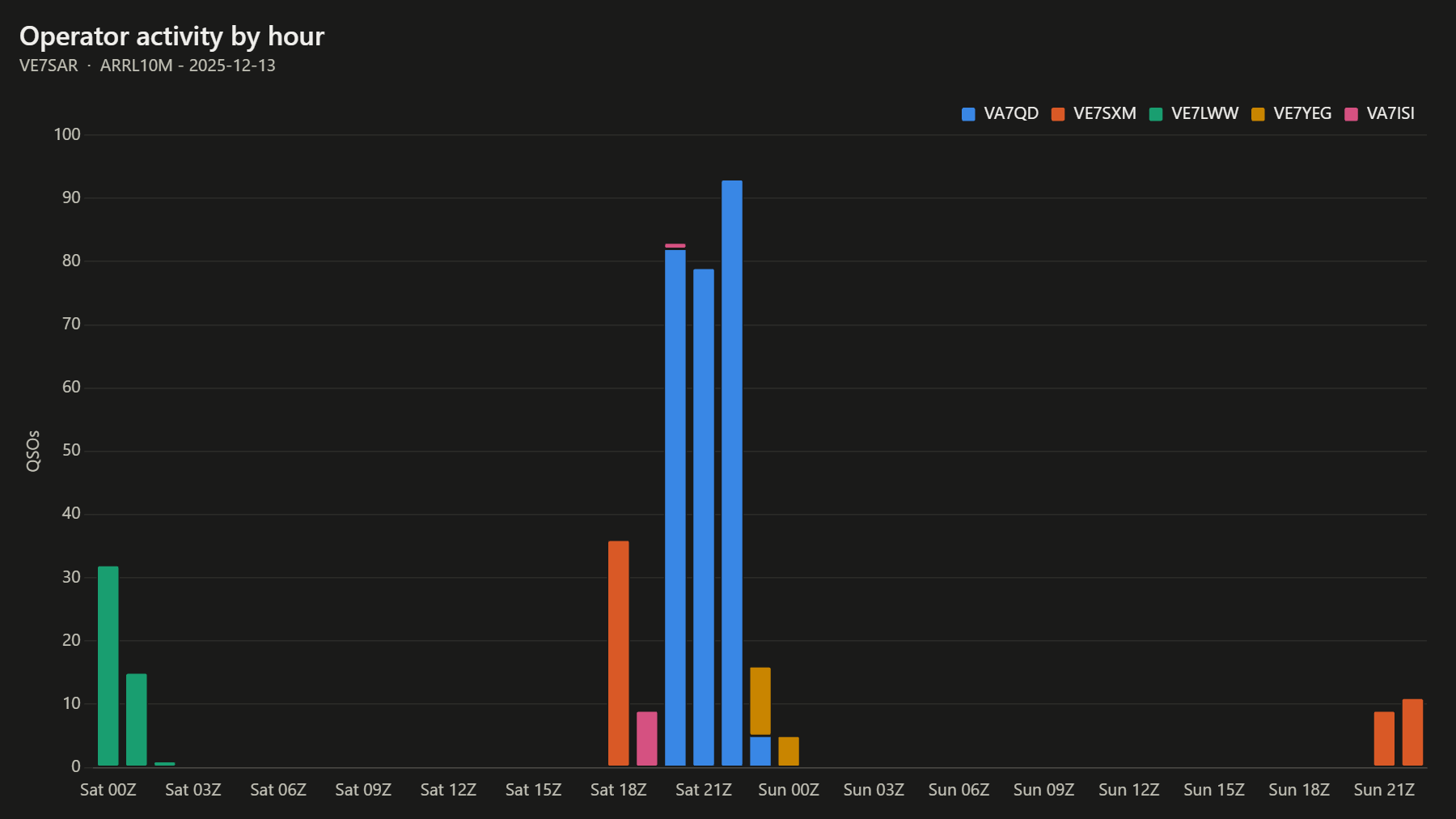Toggle the VA7ISI legend label

pos(1390,114)
